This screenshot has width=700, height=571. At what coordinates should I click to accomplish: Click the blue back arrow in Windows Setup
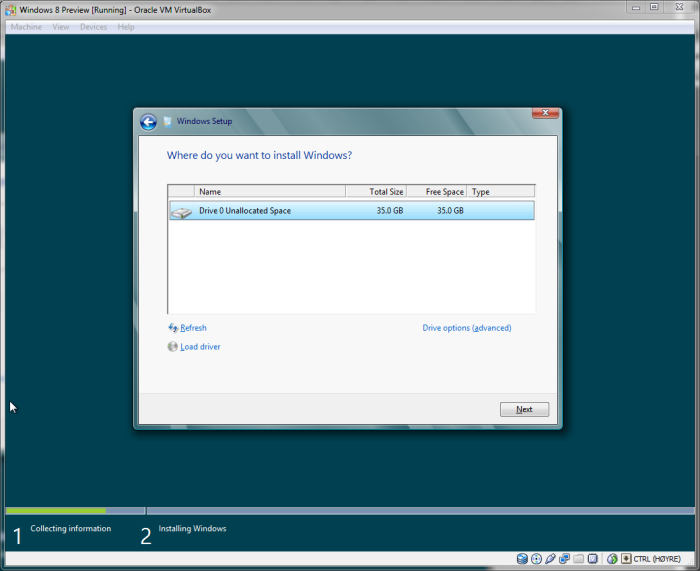[x=148, y=122]
